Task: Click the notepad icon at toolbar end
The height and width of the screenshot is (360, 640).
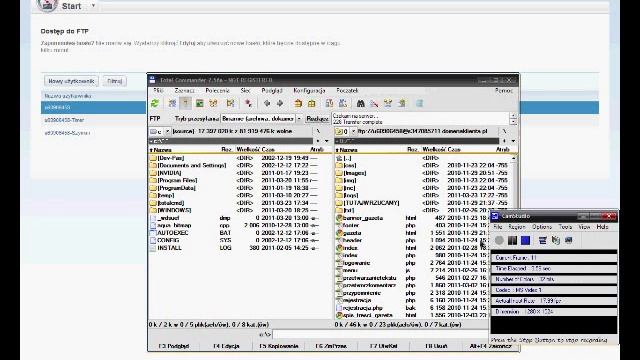Action: 419,104
